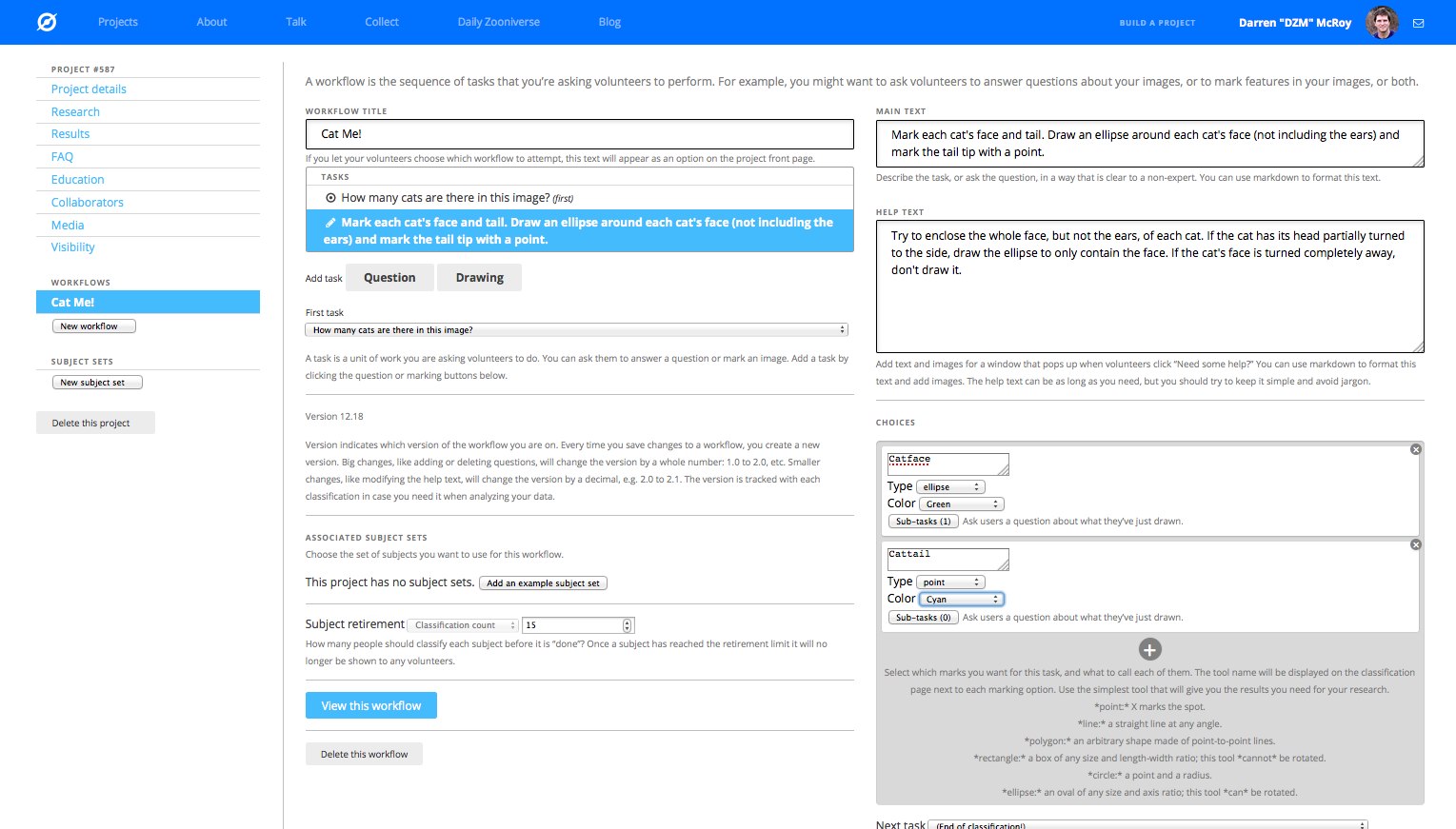Image resolution: width=1456 pixels, height=829 pixels.
Task: Click the Zooniverse logo icon
Action: click(47, 22)
